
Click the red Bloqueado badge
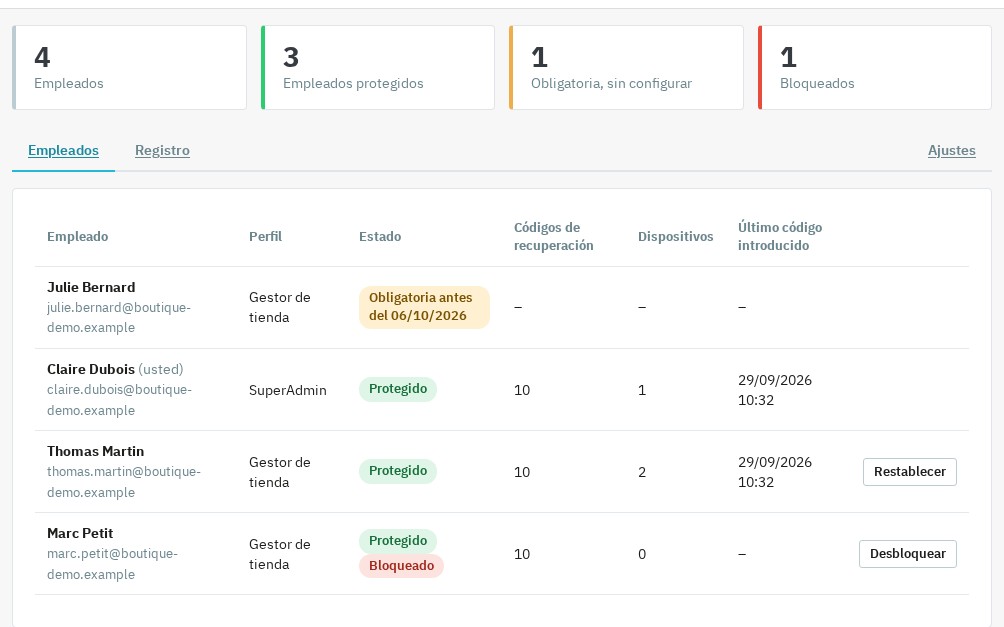[401, 566]
